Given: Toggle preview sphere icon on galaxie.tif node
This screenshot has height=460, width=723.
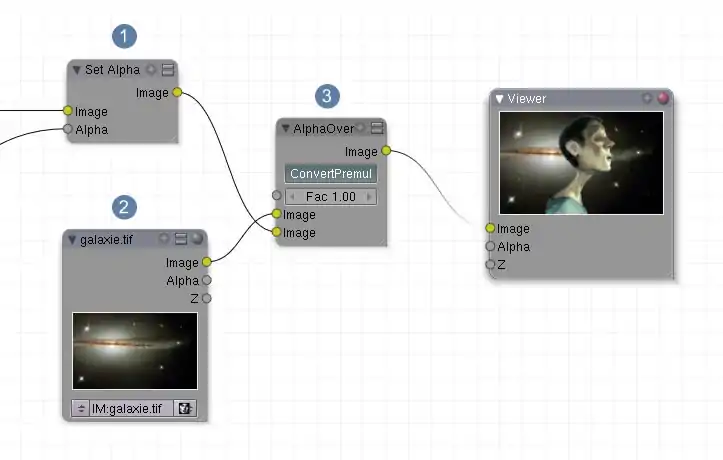Looking at the screenshot, I should pyautogui.click(x=197, y=238).
